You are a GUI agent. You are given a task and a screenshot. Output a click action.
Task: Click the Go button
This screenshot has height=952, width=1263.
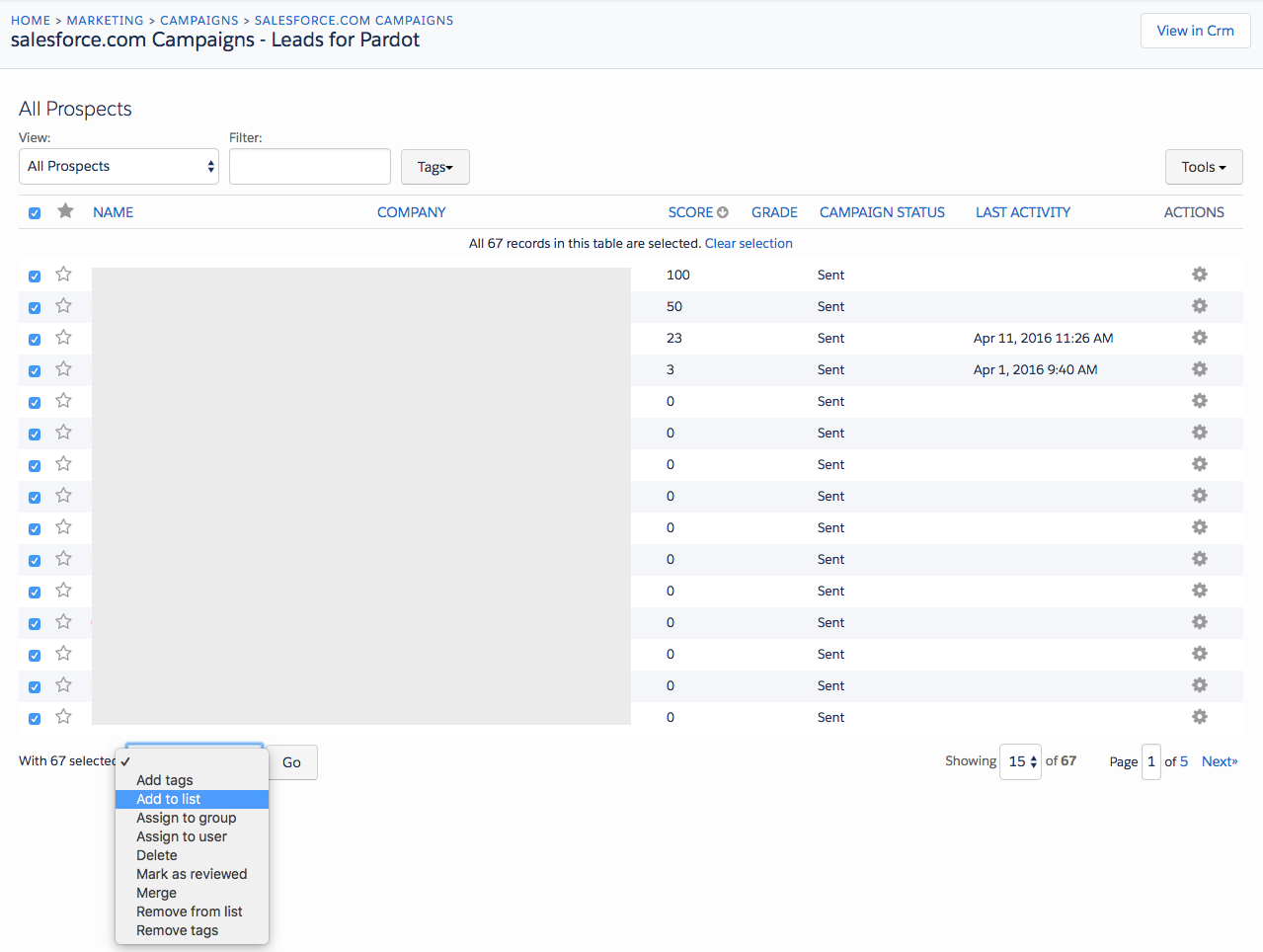(x=292, y=762)
